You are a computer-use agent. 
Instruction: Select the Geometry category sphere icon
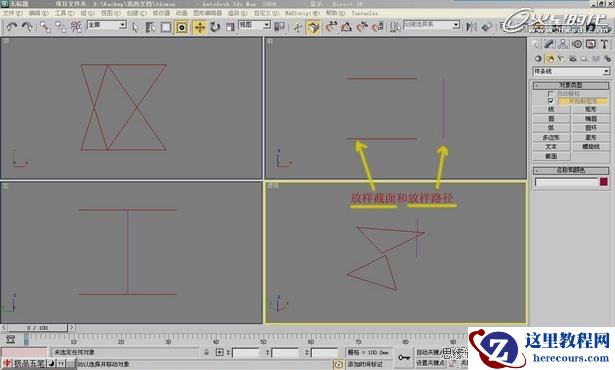538,59
